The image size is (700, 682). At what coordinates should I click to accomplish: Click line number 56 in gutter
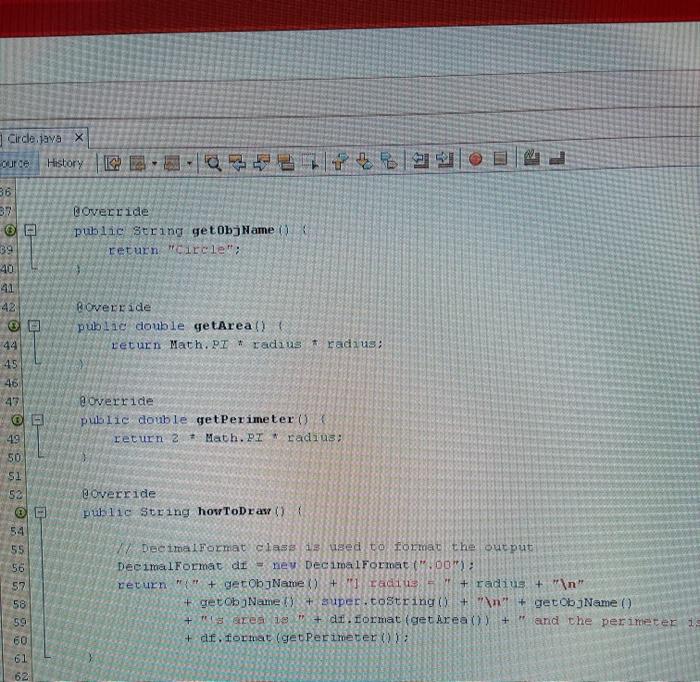tap(18, 568)
